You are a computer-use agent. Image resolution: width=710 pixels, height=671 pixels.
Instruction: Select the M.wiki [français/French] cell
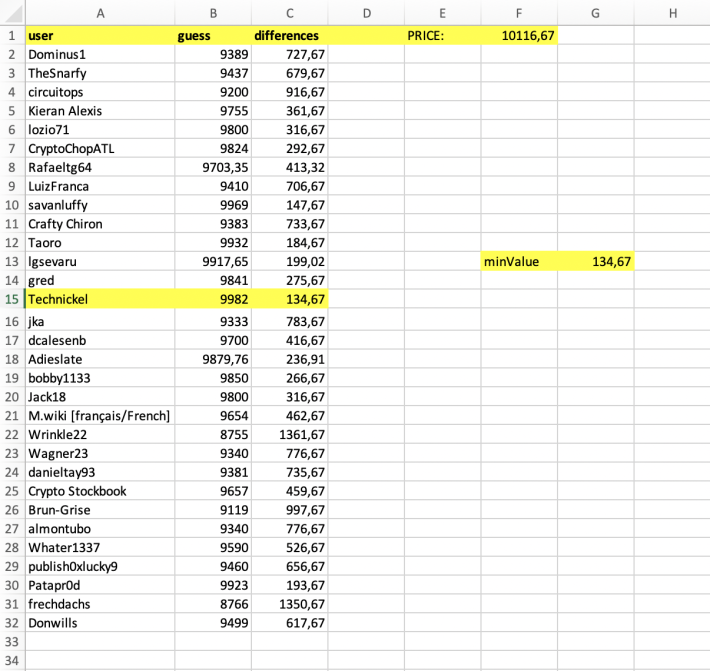(100, 415)
